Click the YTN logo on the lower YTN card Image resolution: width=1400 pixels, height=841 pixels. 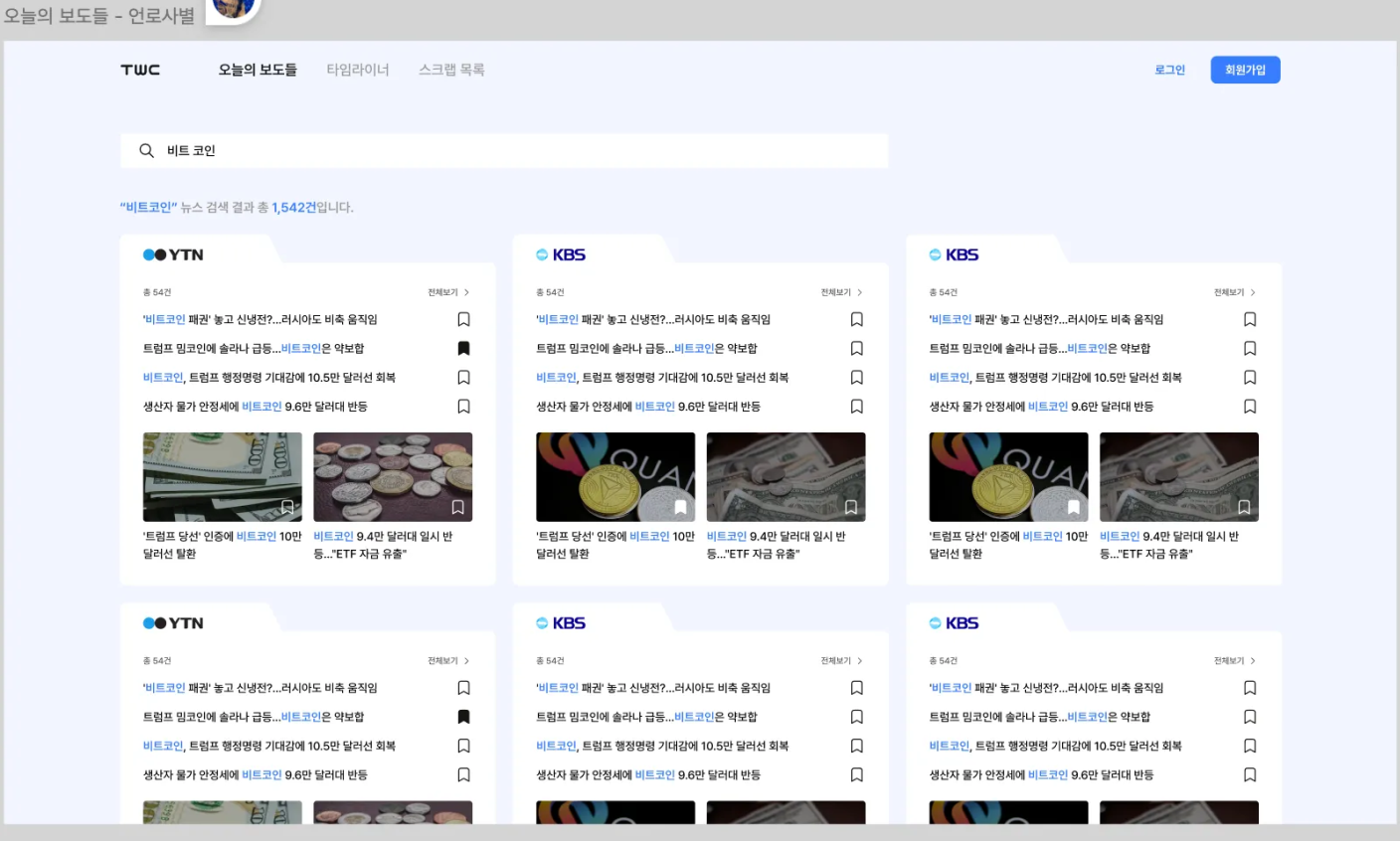coord(173,623)
